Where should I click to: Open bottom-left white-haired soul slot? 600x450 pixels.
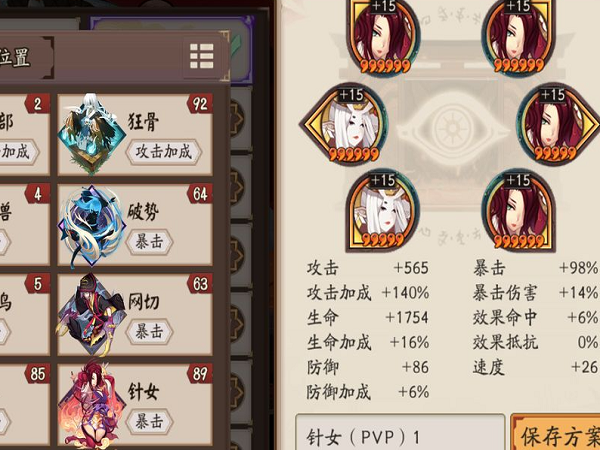(383, 210)
